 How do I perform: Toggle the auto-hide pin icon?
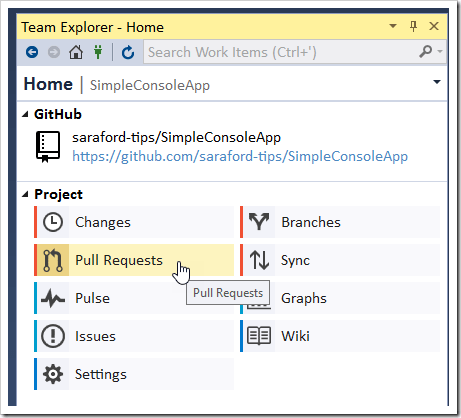pos(413,26)
